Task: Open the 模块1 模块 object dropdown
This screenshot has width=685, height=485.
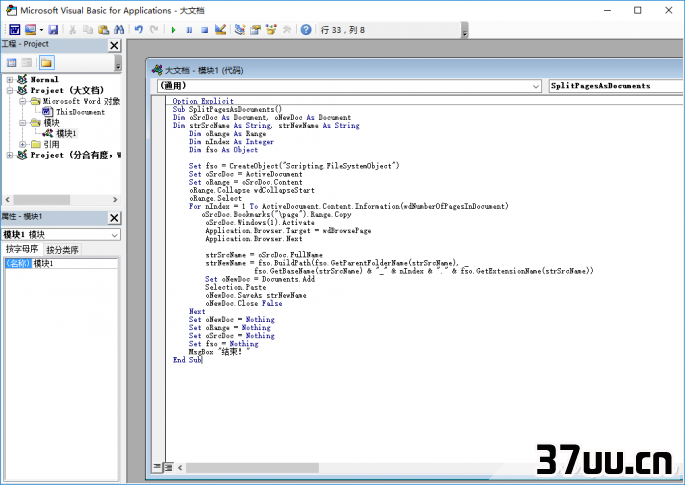Action: point(114,235)
